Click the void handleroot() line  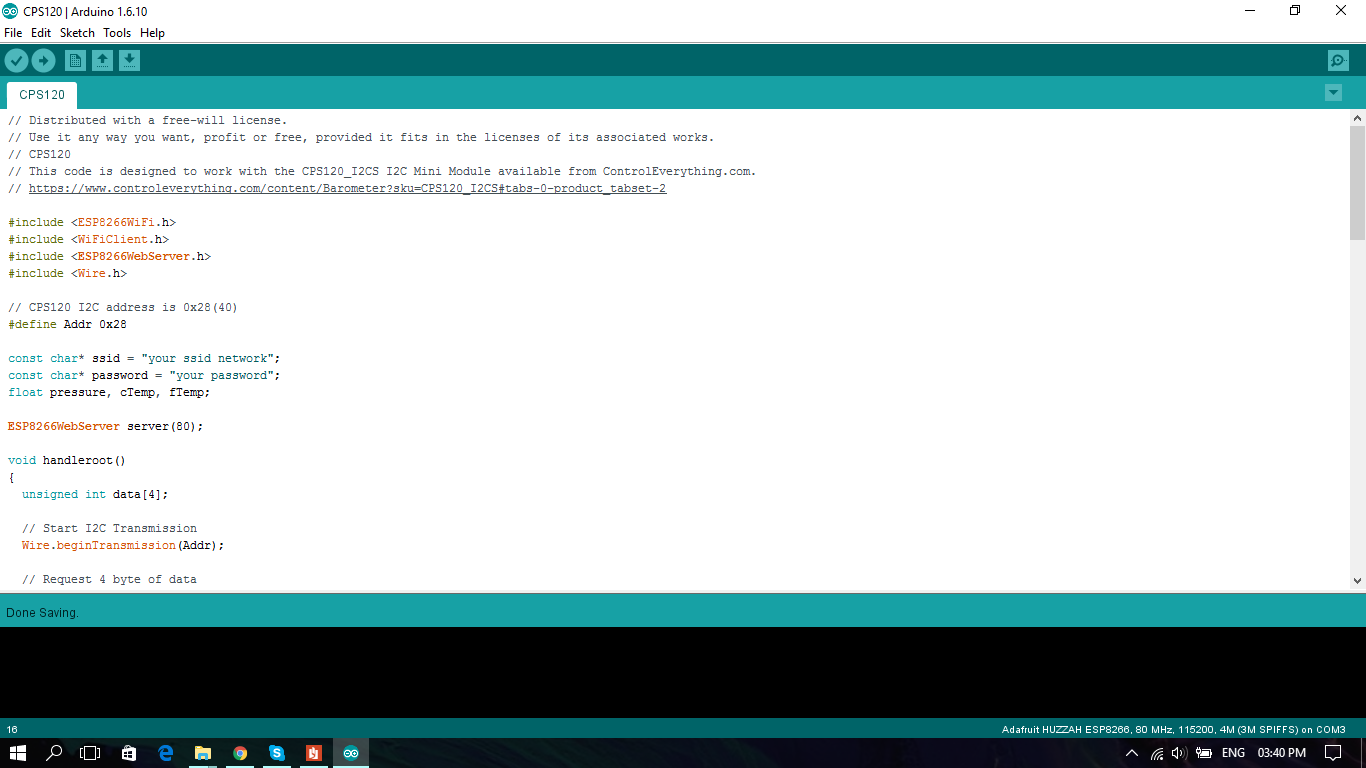coord(67,460)
